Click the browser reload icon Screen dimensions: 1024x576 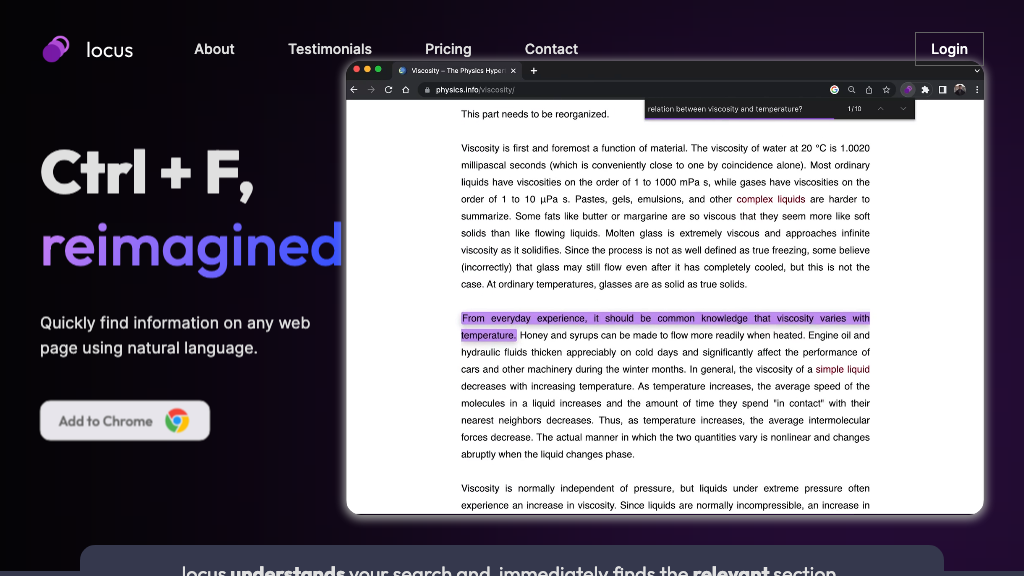pyautogui.click(x=388, y=90)
